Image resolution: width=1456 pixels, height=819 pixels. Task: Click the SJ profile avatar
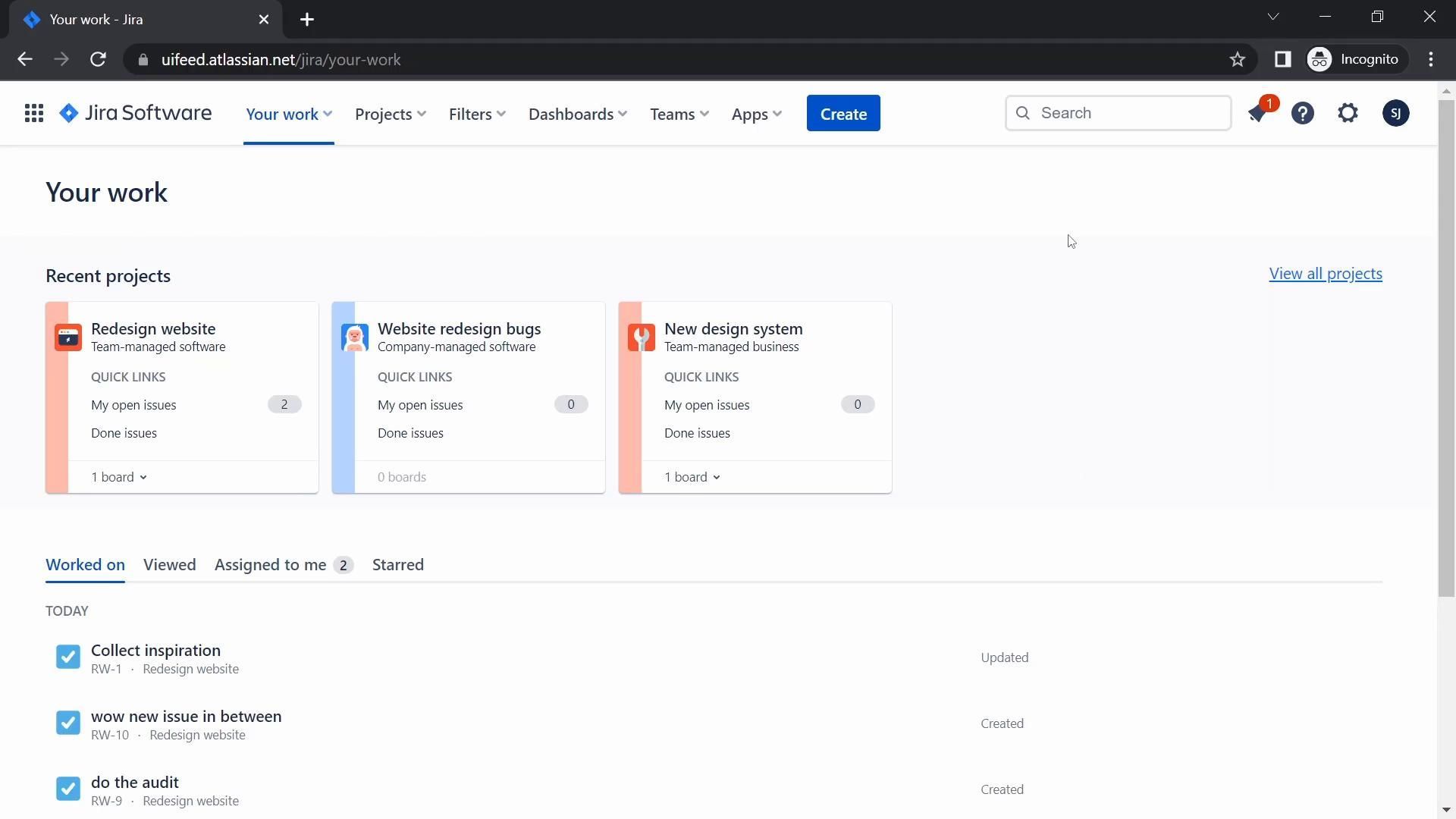1395,114
